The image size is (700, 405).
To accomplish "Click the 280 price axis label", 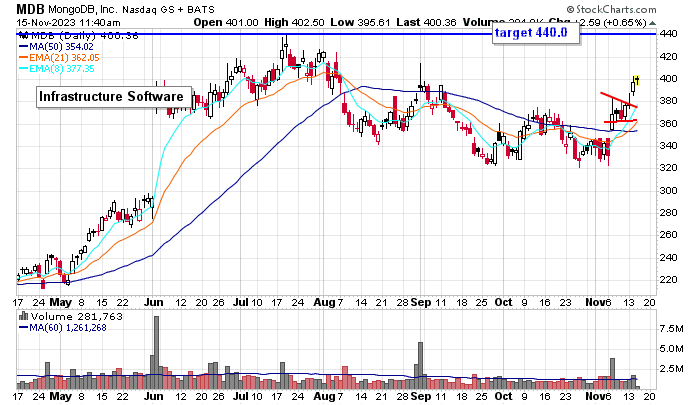I will 669,213.
